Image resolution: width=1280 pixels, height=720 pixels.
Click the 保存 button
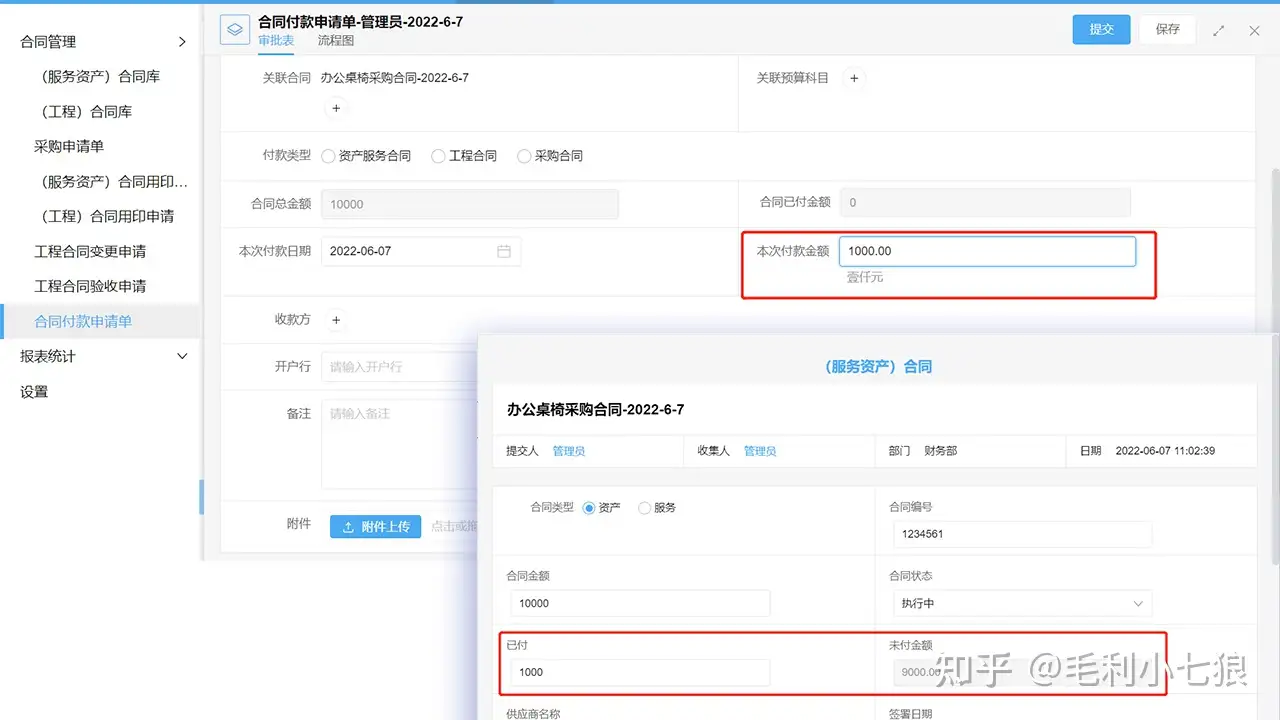(1168, 29)
